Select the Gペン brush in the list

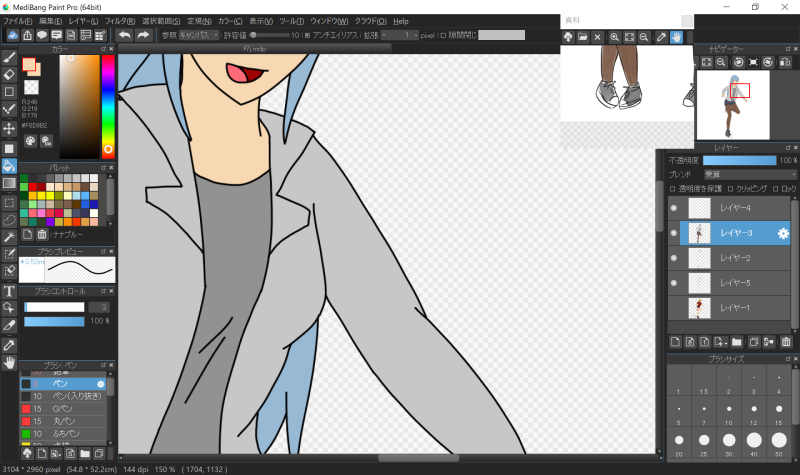pyautogui.click(x=60, y=408)
